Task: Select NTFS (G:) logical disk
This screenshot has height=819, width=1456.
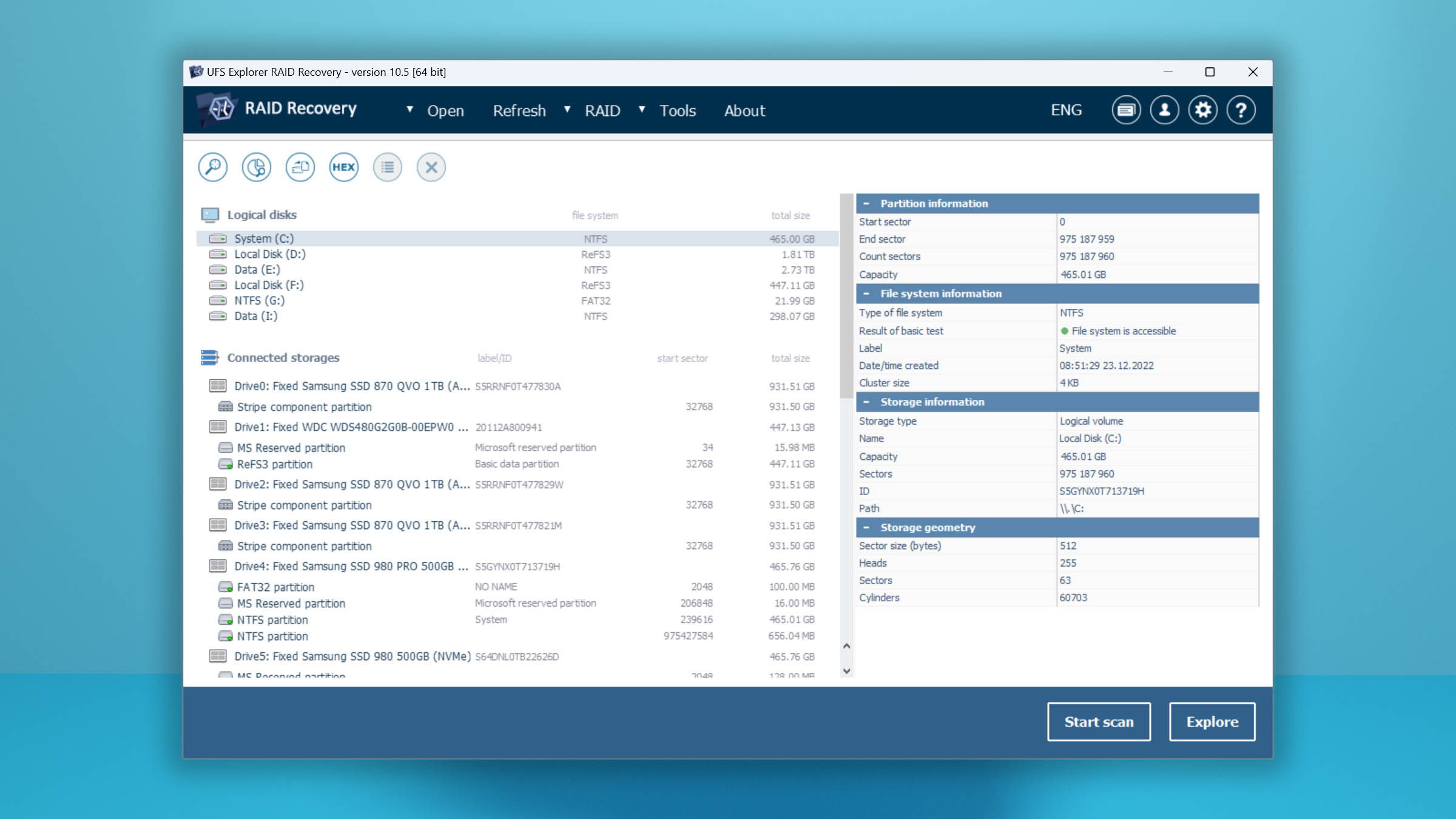Action: 517,300
